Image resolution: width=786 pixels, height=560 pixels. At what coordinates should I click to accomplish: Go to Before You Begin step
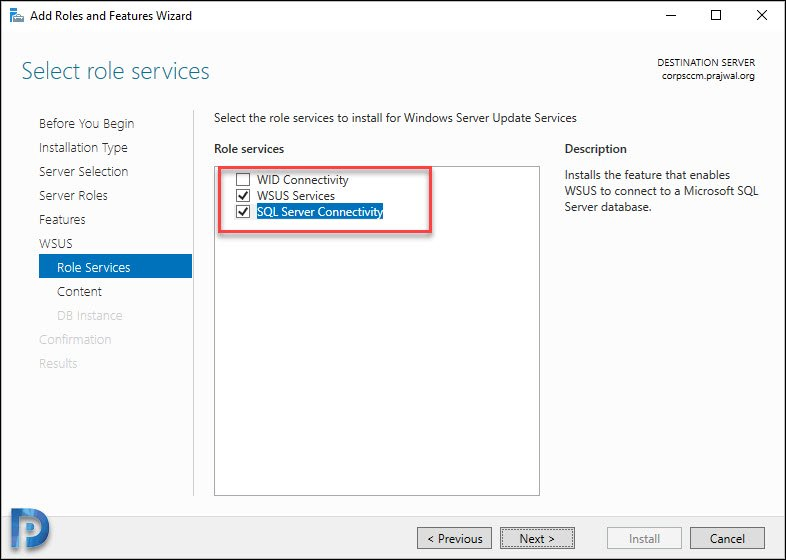pyautogui.click(x=87, y=123)
